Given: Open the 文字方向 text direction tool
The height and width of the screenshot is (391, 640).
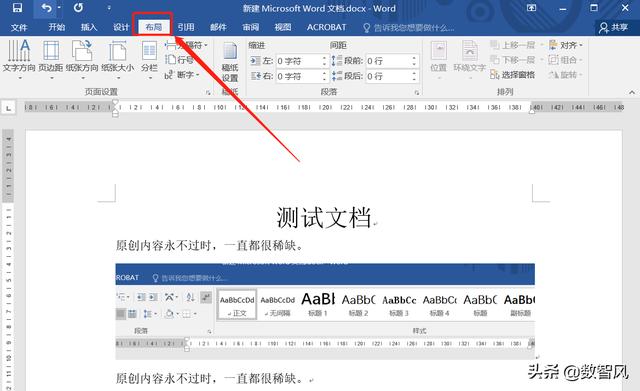Looking at the screenshot, I should [x=19, y=58].
